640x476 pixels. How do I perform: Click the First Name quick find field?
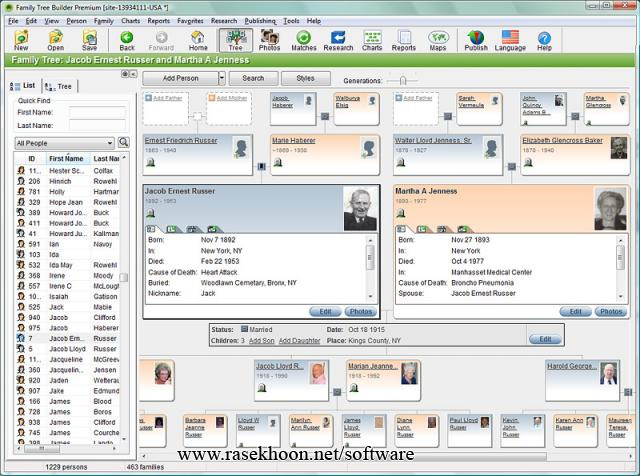[97, 113]
